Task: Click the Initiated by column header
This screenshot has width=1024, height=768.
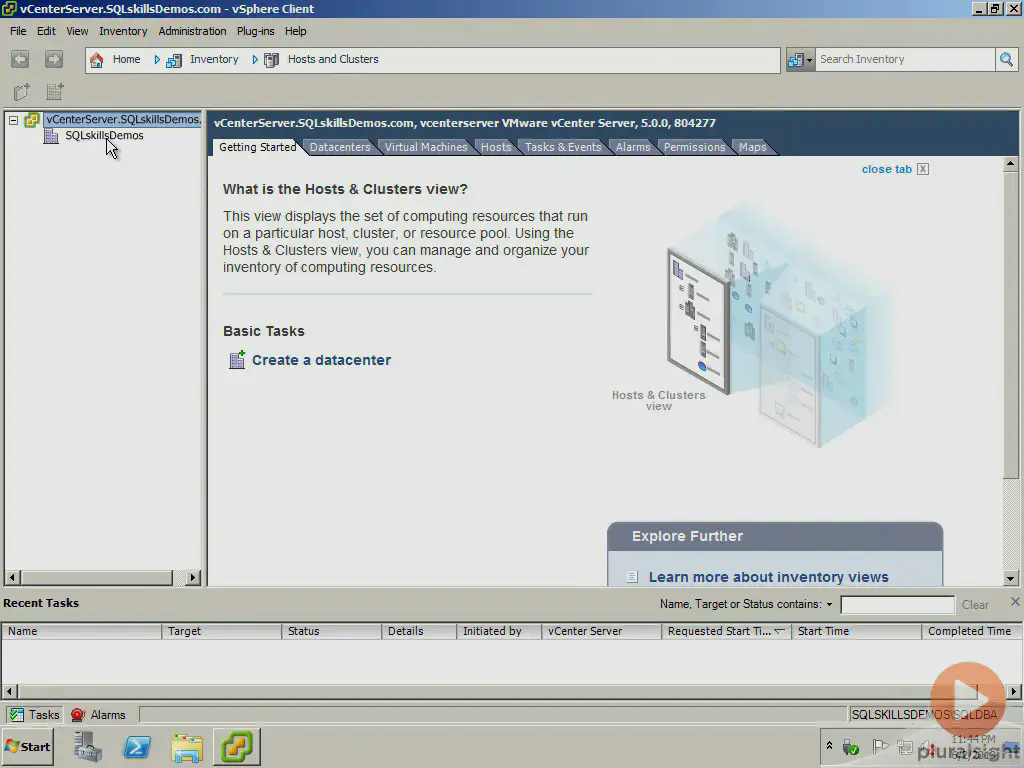Action: [499, 632]
